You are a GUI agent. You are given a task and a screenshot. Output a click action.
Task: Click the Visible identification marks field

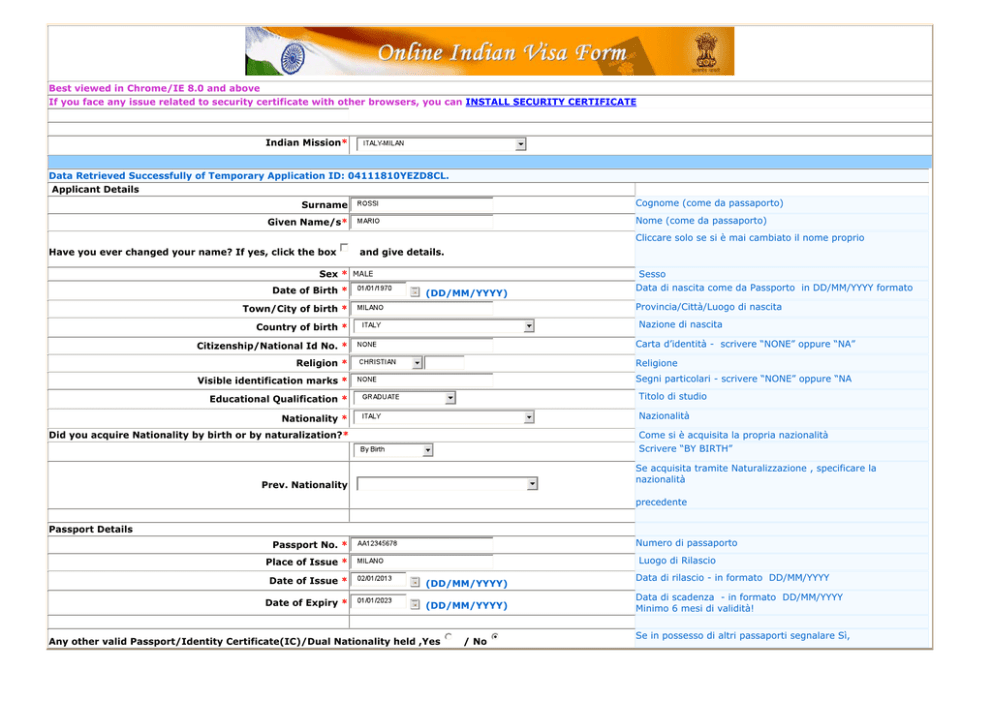click(422, 380)
